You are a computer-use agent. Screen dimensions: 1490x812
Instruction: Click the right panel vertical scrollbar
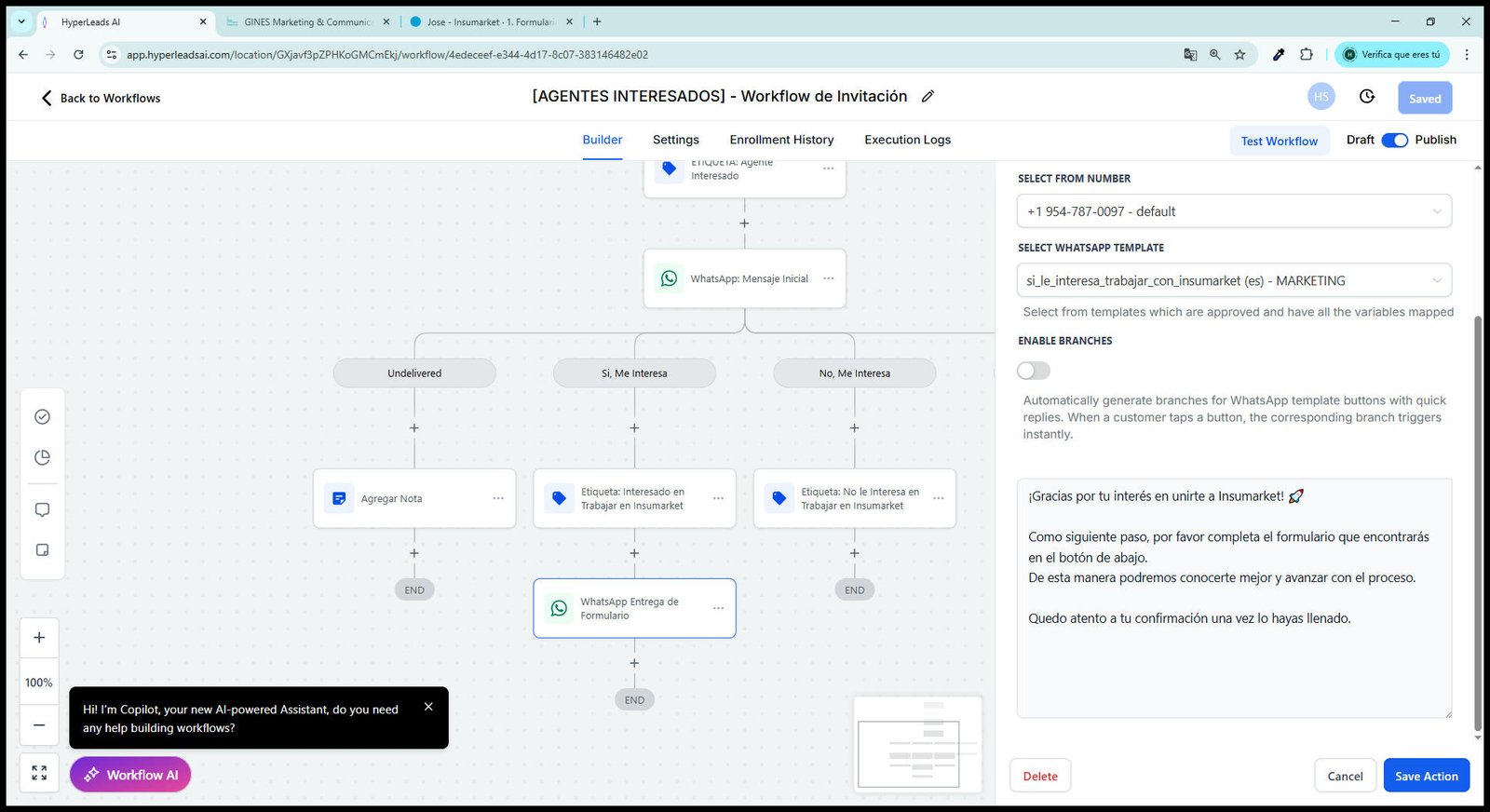(x=1478, y=521)
